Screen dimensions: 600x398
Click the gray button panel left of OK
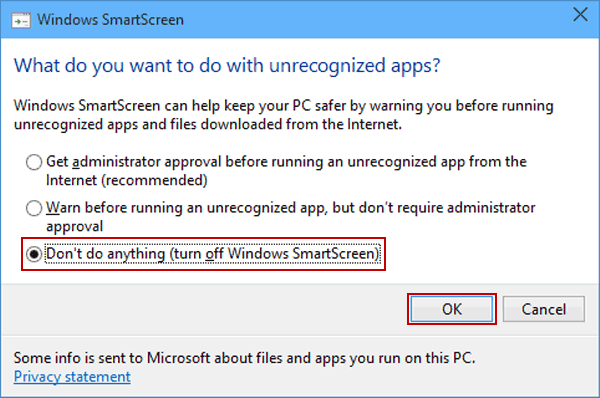click(205, 309)
